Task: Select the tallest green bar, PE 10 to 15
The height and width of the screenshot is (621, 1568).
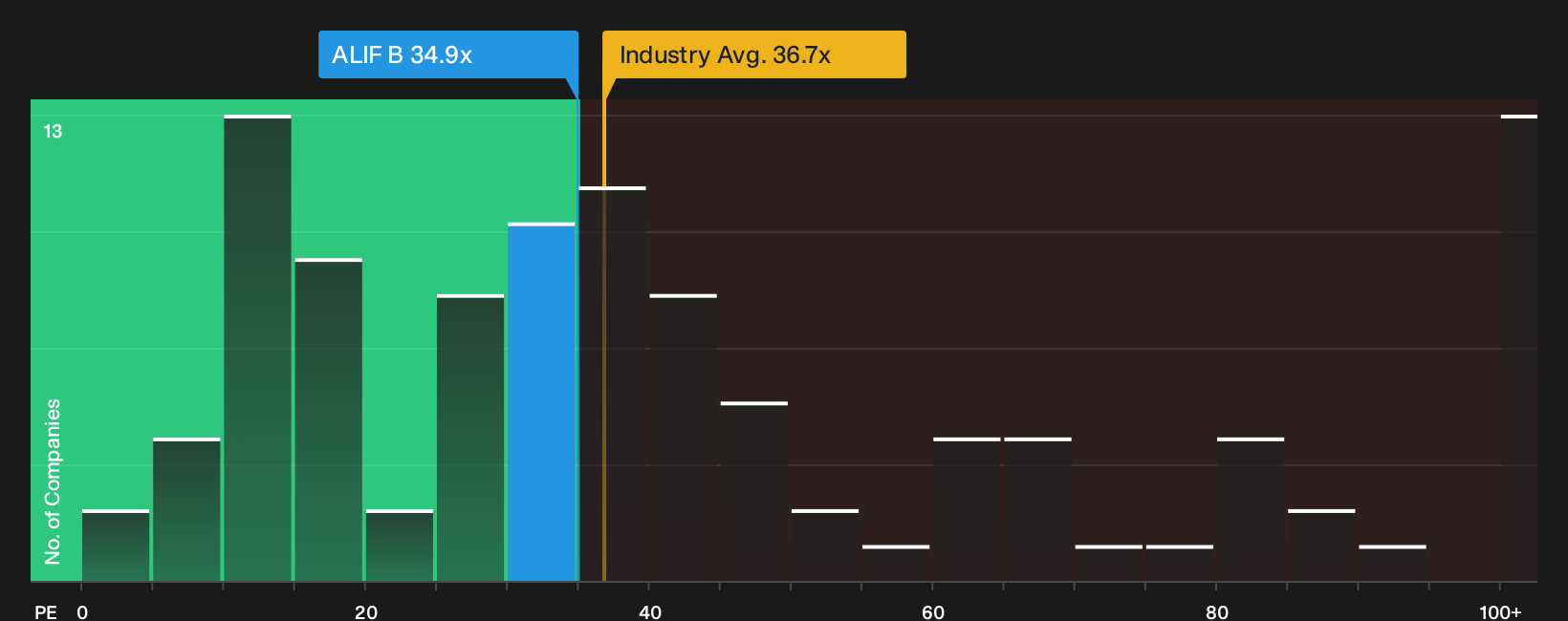Action: coord(258,349)
